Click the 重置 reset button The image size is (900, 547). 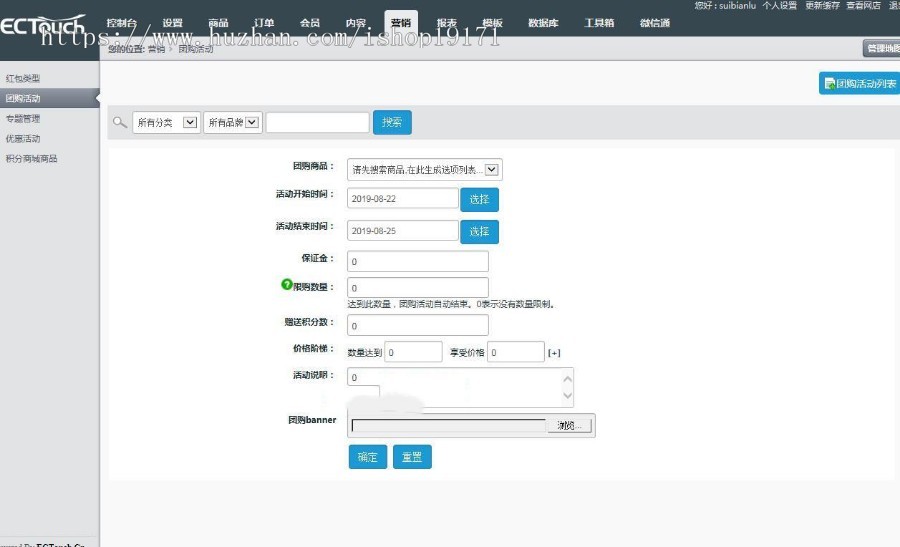[x=412, y=457]
